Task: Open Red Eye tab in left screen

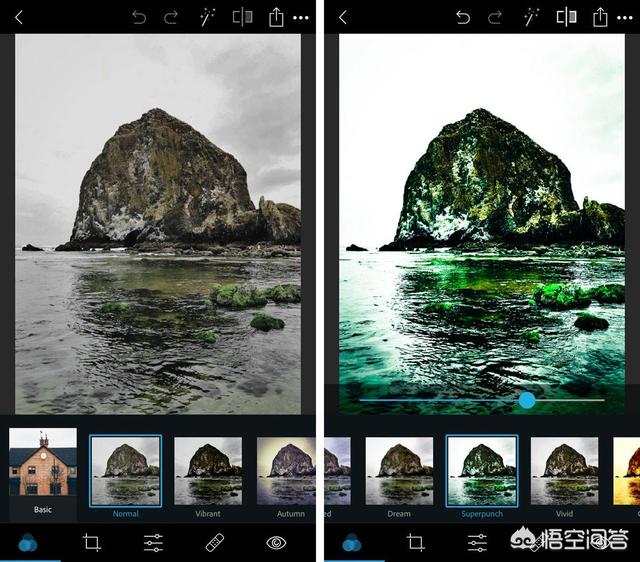Action: (x=276, y=542)
